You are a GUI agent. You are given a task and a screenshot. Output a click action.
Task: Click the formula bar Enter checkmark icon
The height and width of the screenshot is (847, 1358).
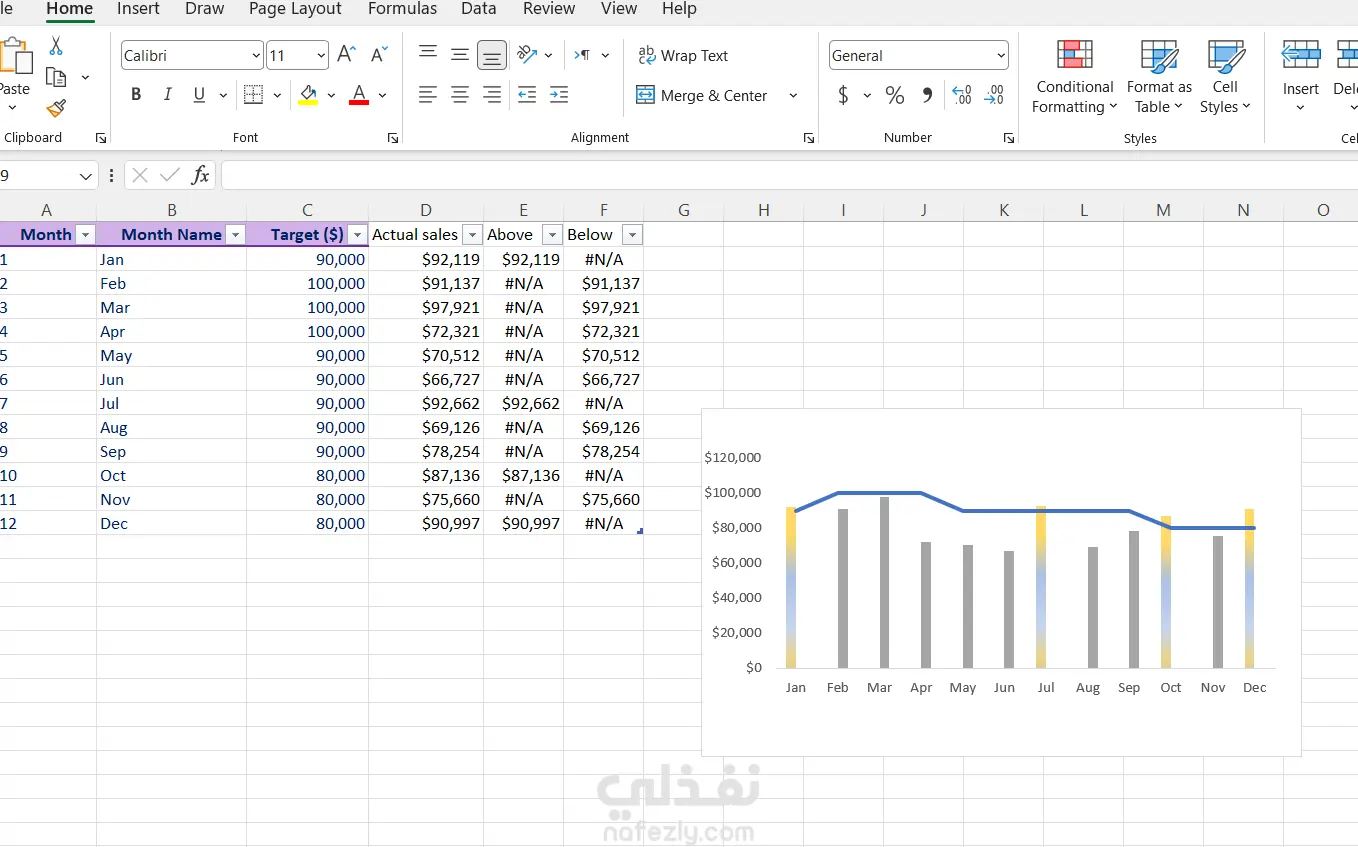click(170, 175)
